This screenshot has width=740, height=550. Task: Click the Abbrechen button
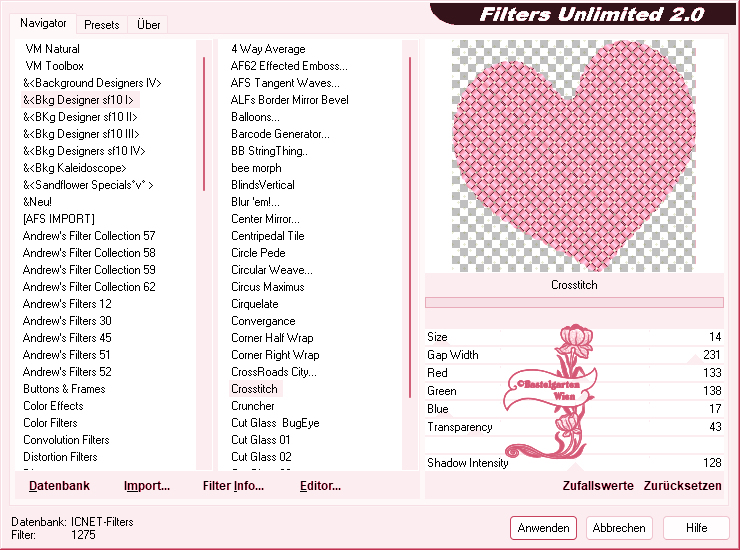click(x=619, y=528)
